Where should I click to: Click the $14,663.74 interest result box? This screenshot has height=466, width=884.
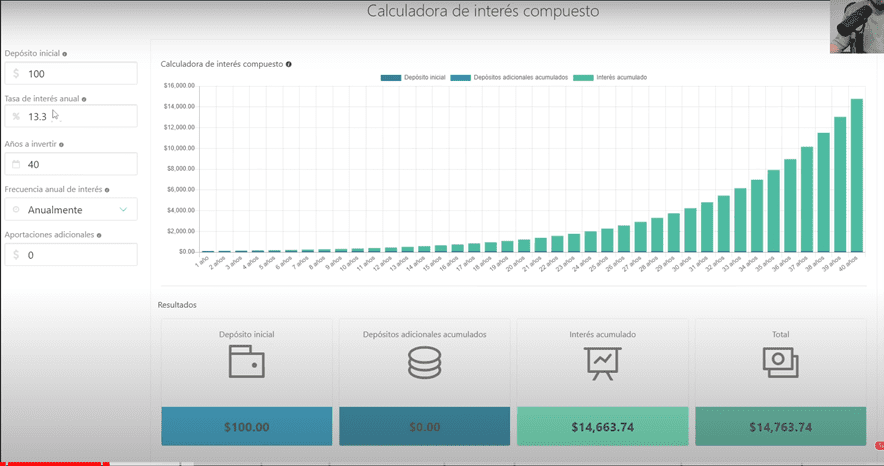[602, 427]
